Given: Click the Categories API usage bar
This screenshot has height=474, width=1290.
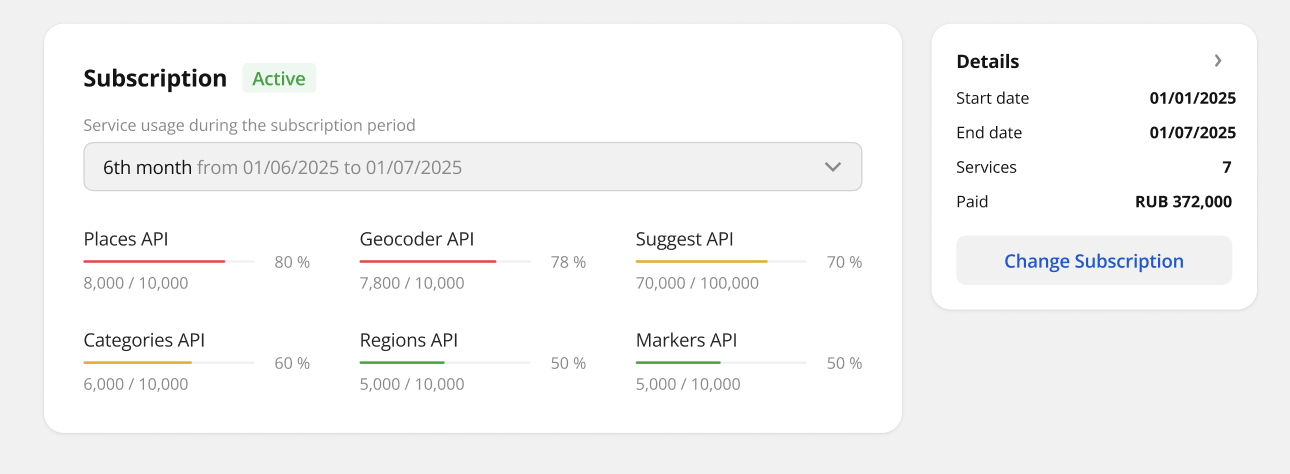Looking at the screenshot, I should click(168, 362).
